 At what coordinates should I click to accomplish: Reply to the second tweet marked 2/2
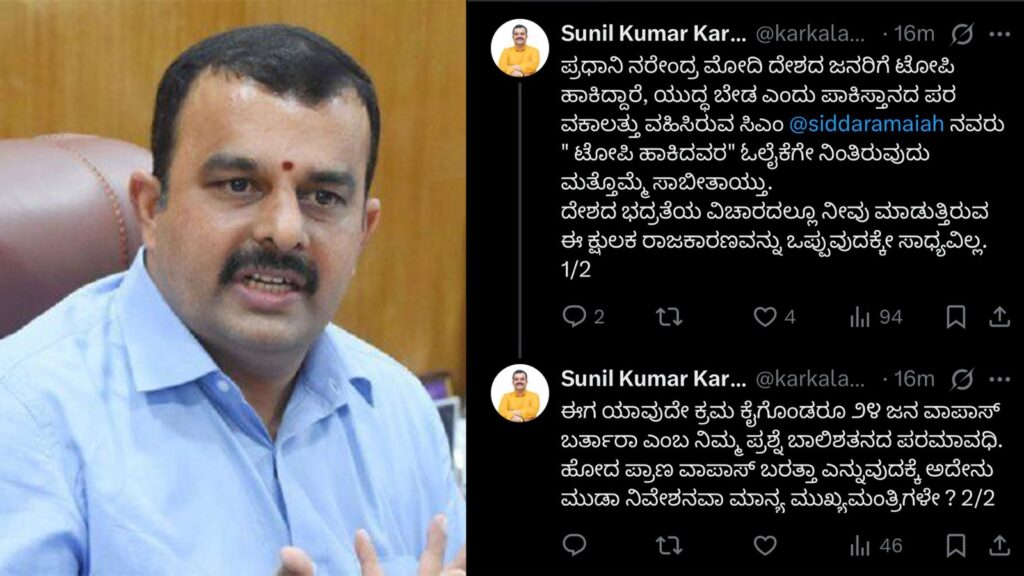coord(574,544)
